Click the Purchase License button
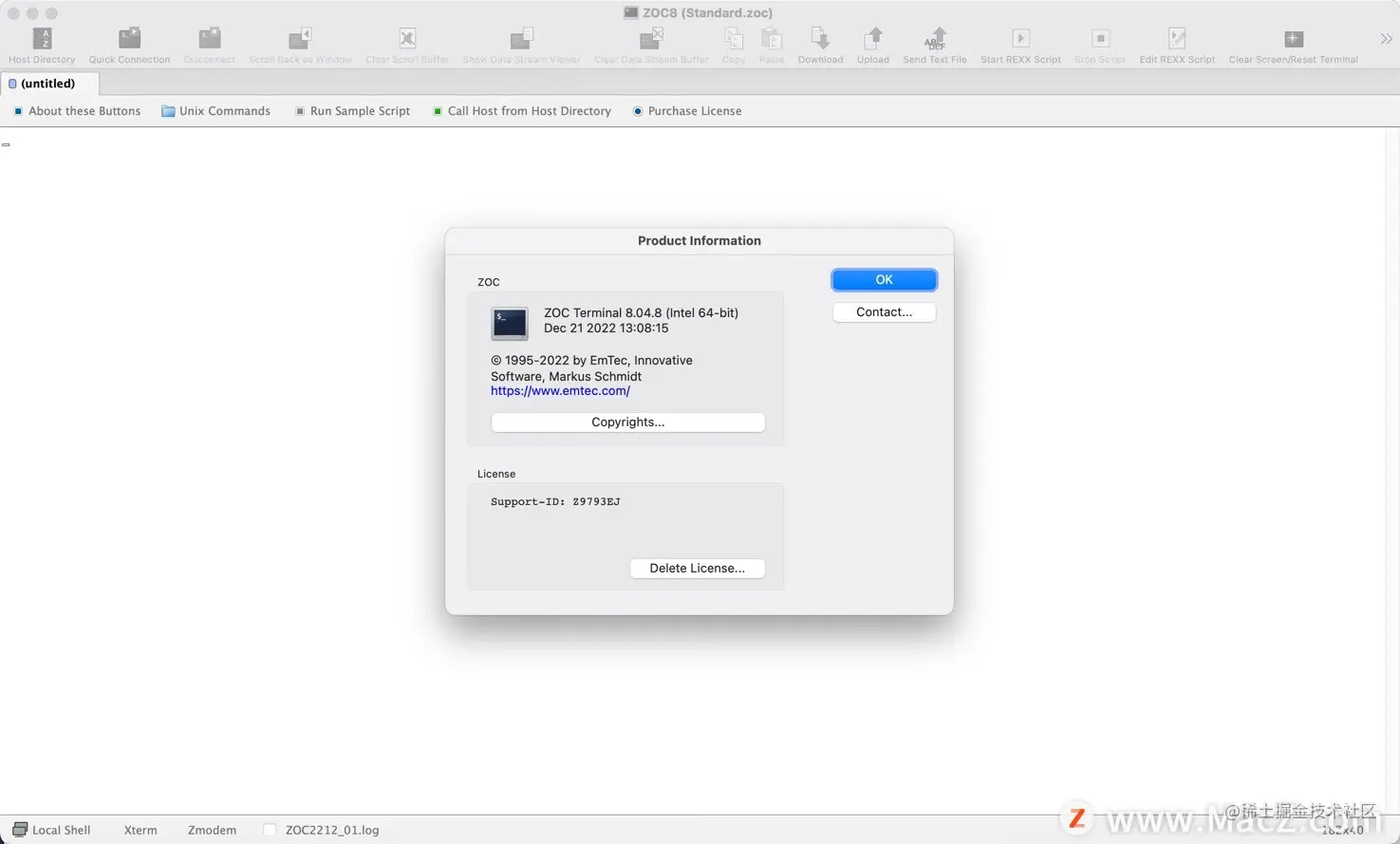 (x=687, y=111)
